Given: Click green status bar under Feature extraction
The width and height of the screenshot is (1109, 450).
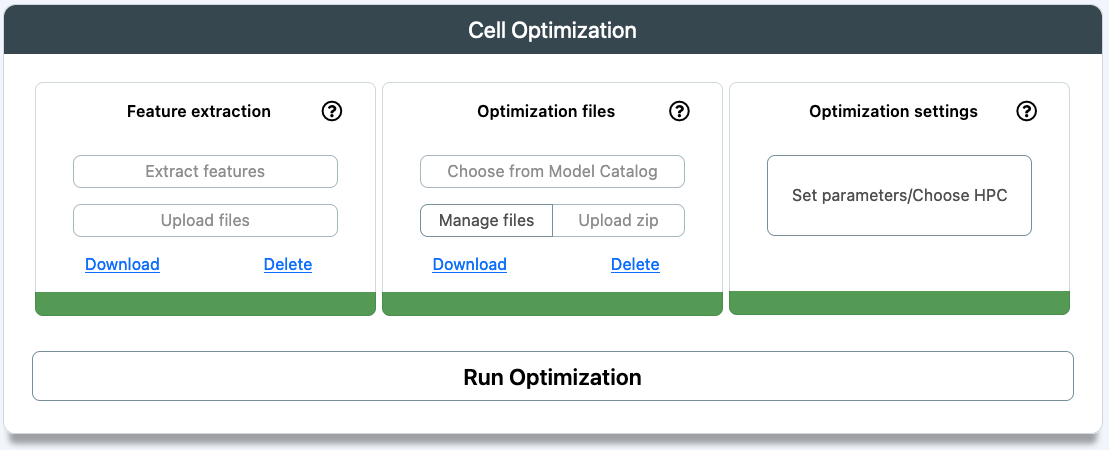Looking at the screenshot, I should tap(205, 304).
